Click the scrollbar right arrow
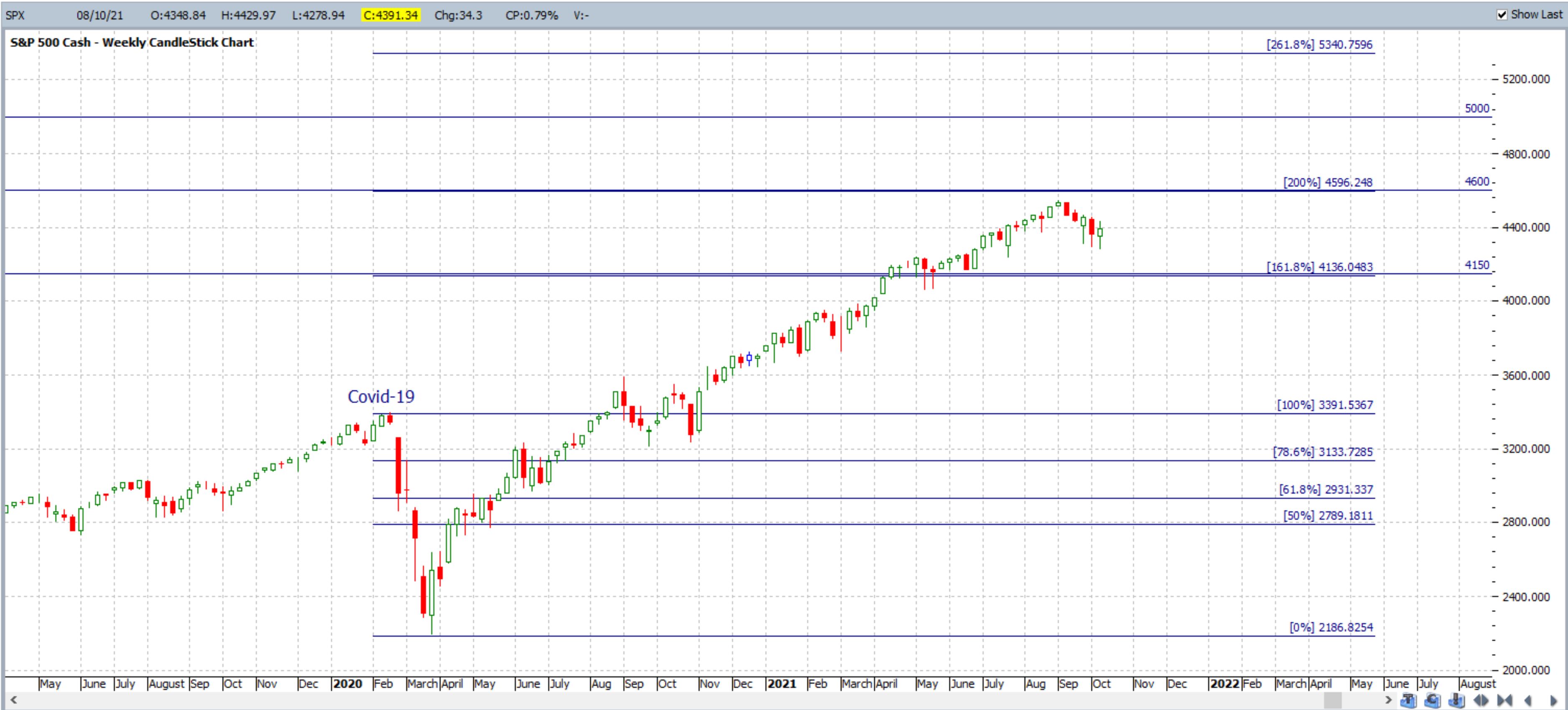This screenshot has width=1568, height=710. pos(1388,700)
